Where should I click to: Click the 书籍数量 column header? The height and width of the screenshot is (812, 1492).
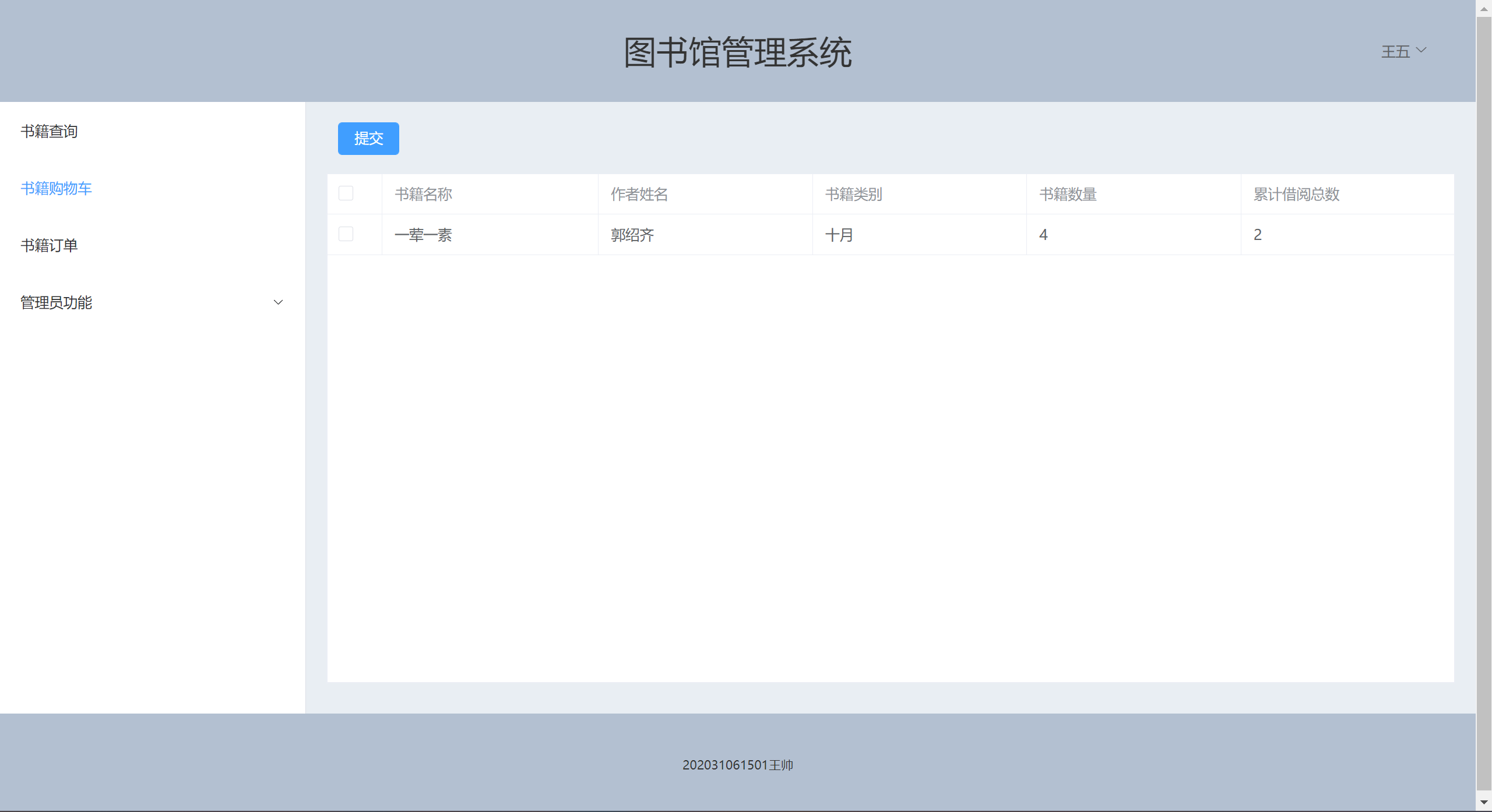click(x=1068, y=194)
